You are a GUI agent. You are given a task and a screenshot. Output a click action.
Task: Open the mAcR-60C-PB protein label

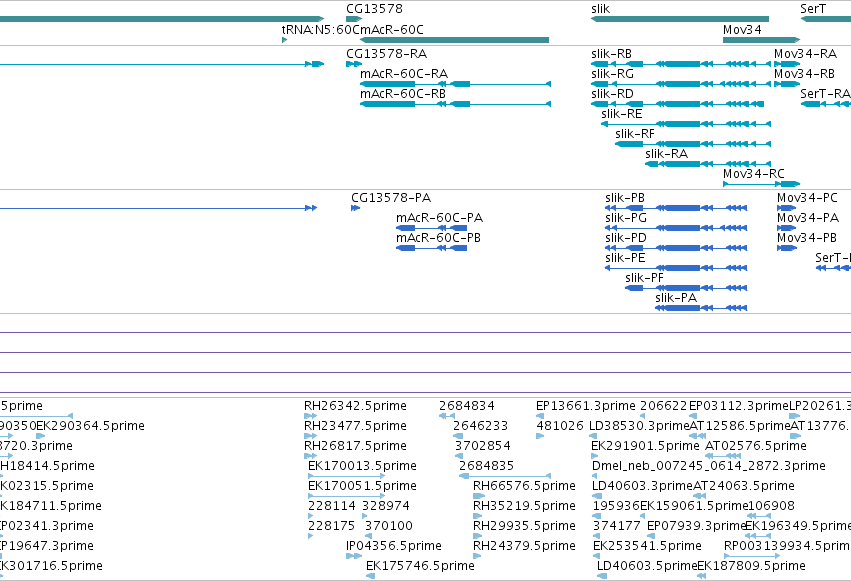point(438,238)
